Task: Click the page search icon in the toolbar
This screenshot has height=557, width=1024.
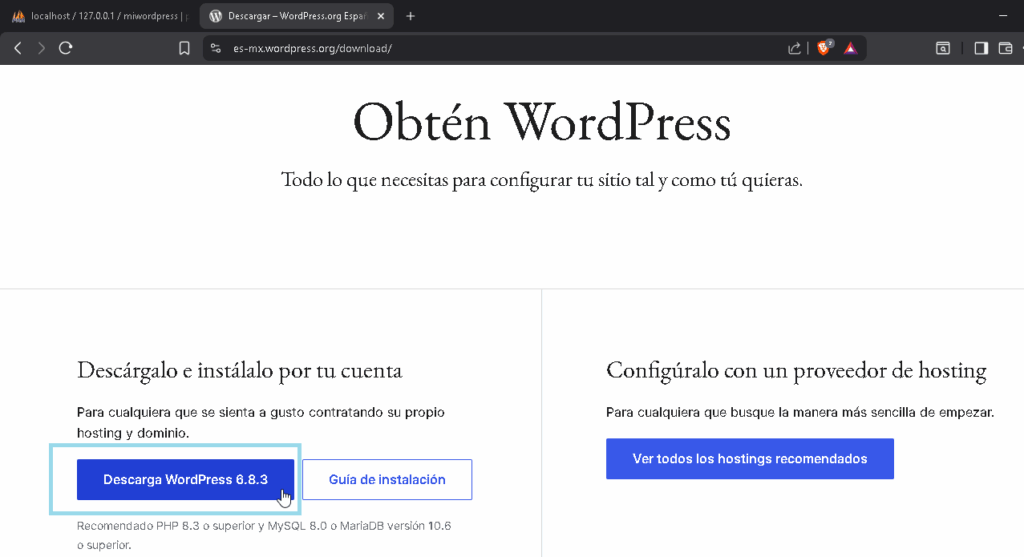Action: [x=943, y=48]
